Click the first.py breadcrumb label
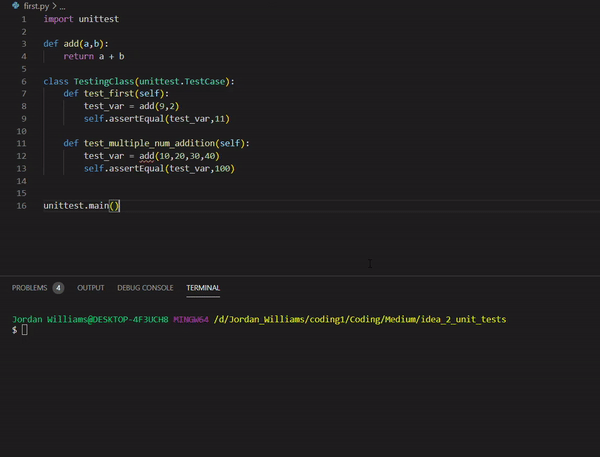Image resolution: width=600 pixels, height=457 pixels. [36, 6]
